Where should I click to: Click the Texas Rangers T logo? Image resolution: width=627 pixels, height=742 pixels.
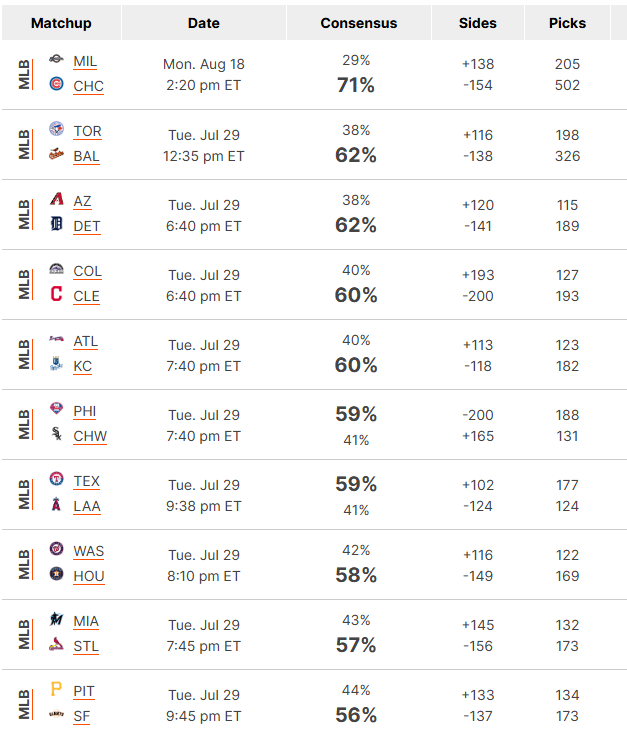(56, 479)
